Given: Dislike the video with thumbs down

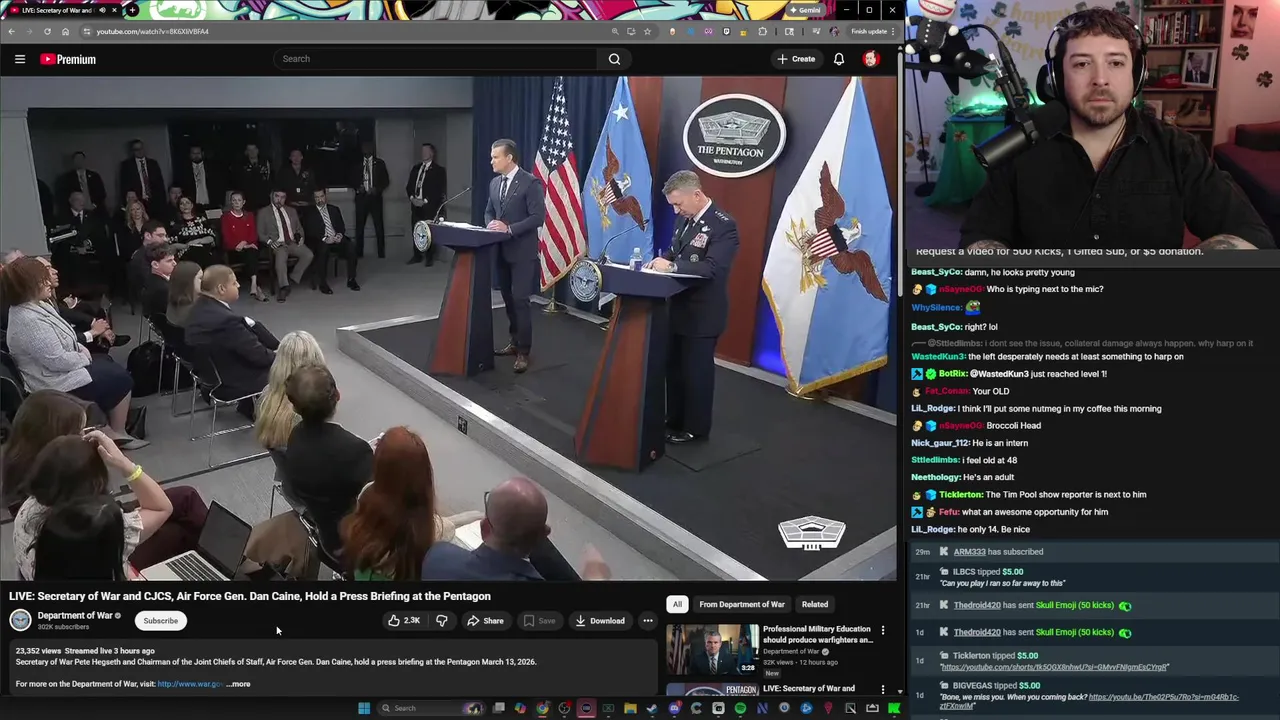Looking at the screenshot, I should [x=442, y=620].
